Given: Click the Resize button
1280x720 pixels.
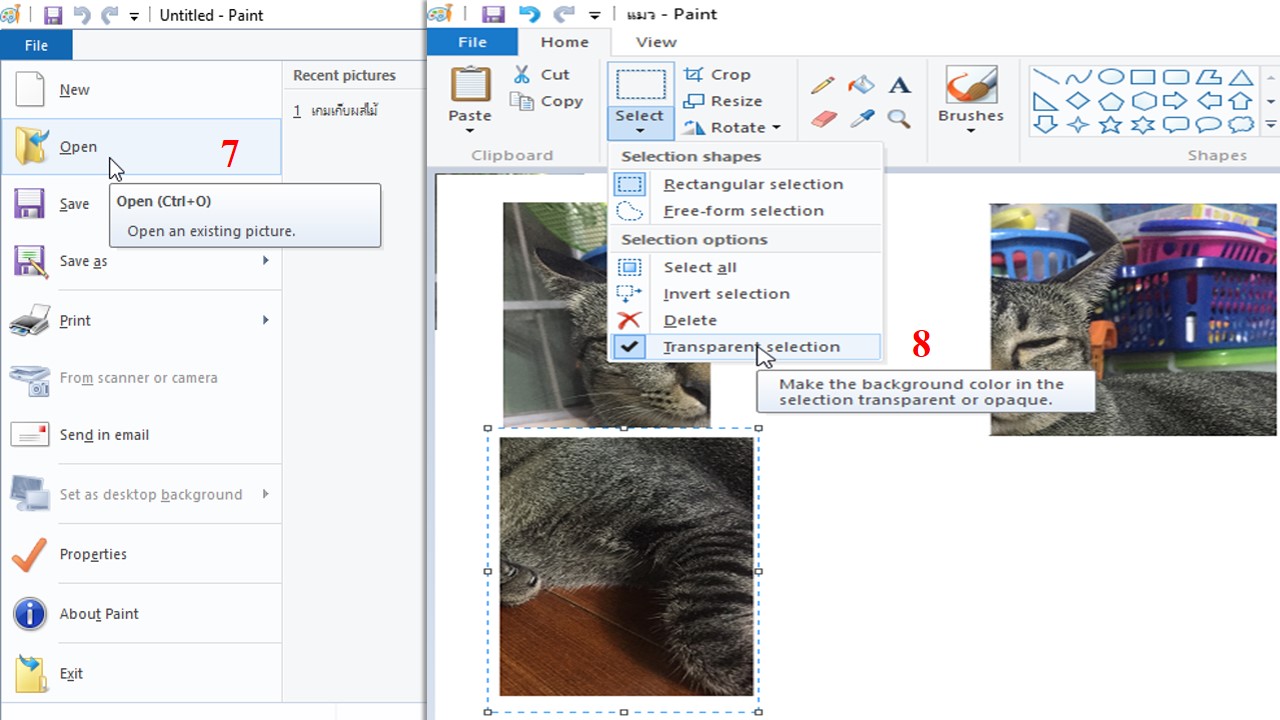Looking at the screenshot, I should [723, 101].
